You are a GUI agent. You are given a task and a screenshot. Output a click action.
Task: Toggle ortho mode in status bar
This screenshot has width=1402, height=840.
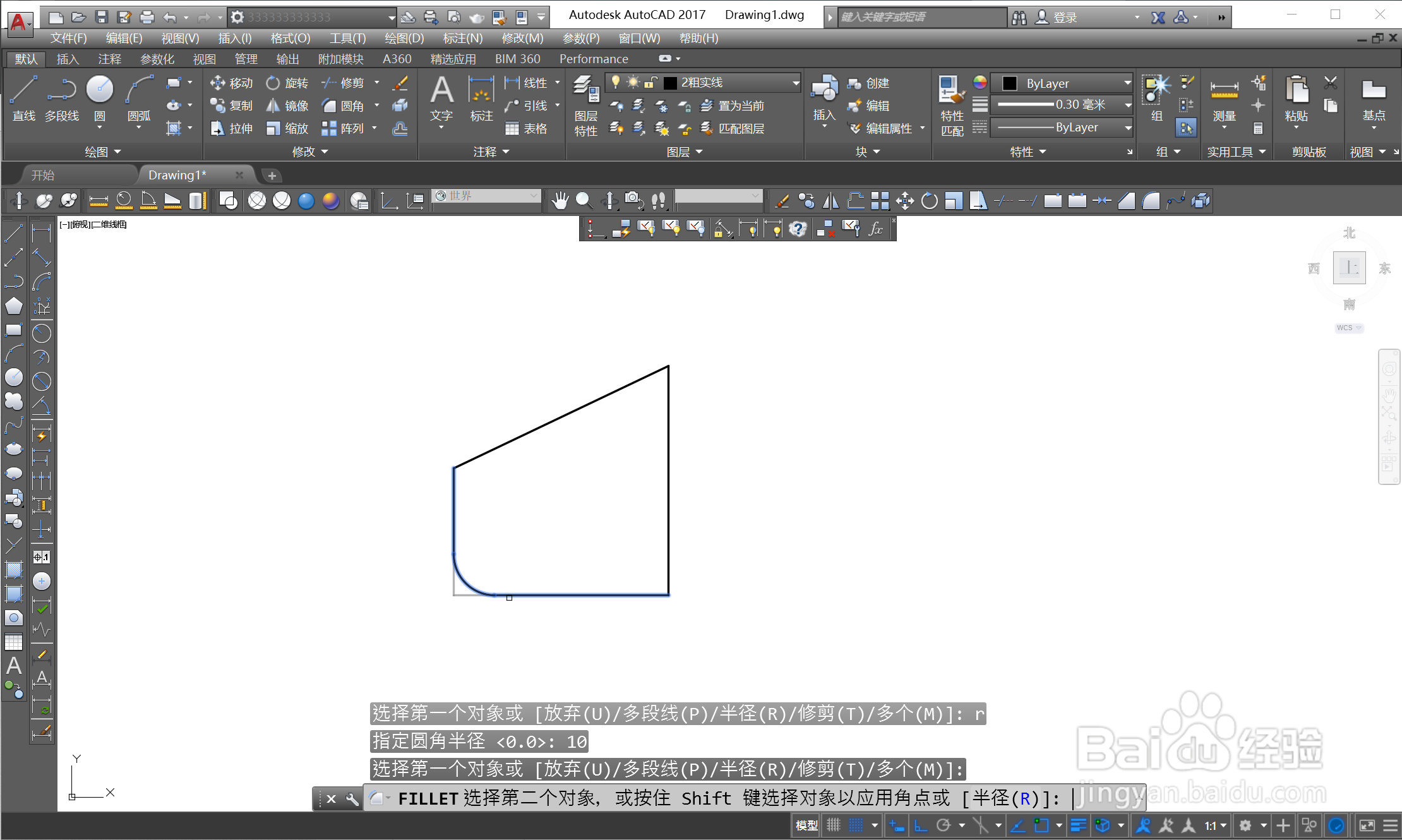click(921, 825)
